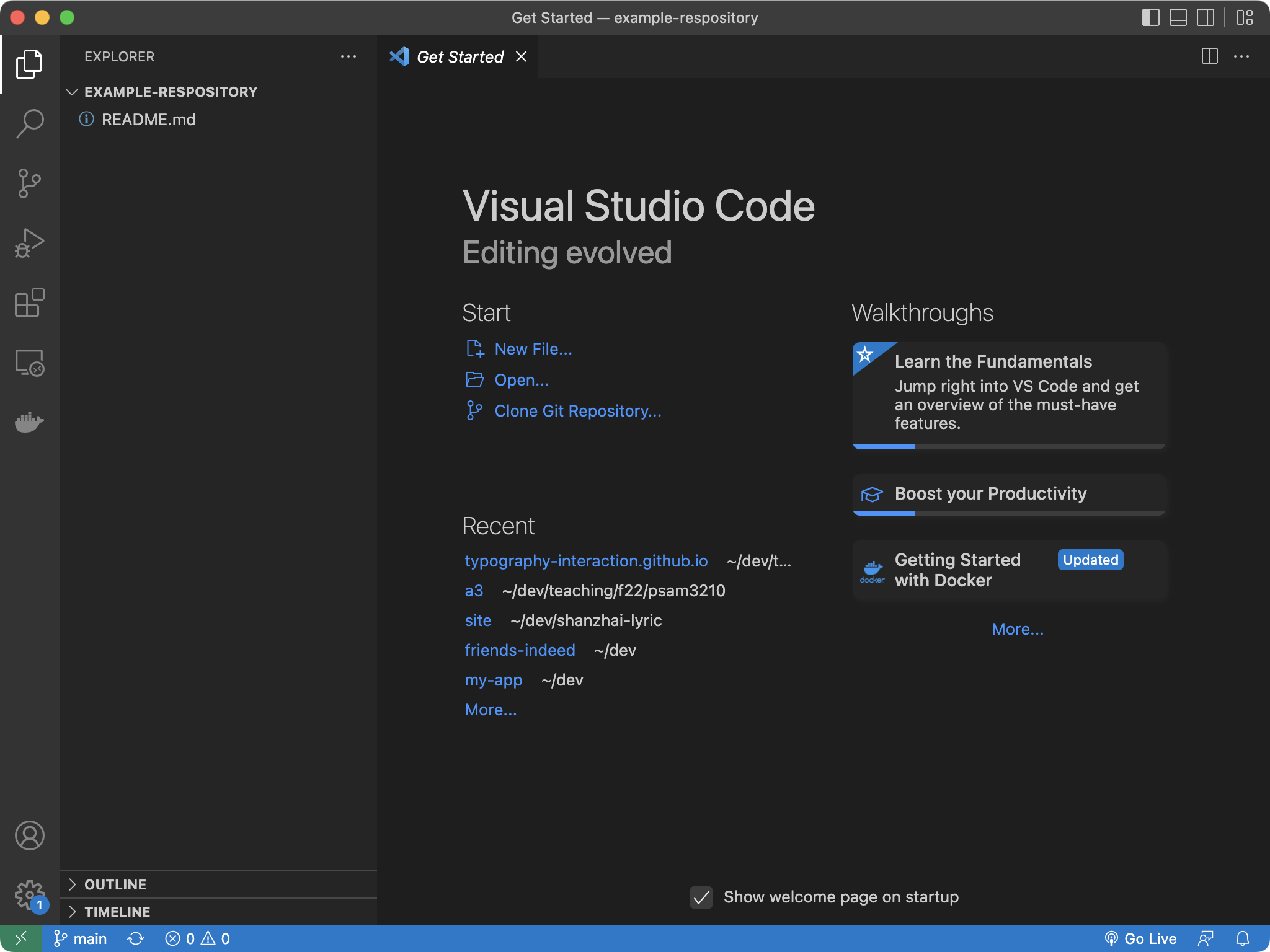Select the Get Started tab
Viewport: 1270px width, 952px height.
point(459,57)
